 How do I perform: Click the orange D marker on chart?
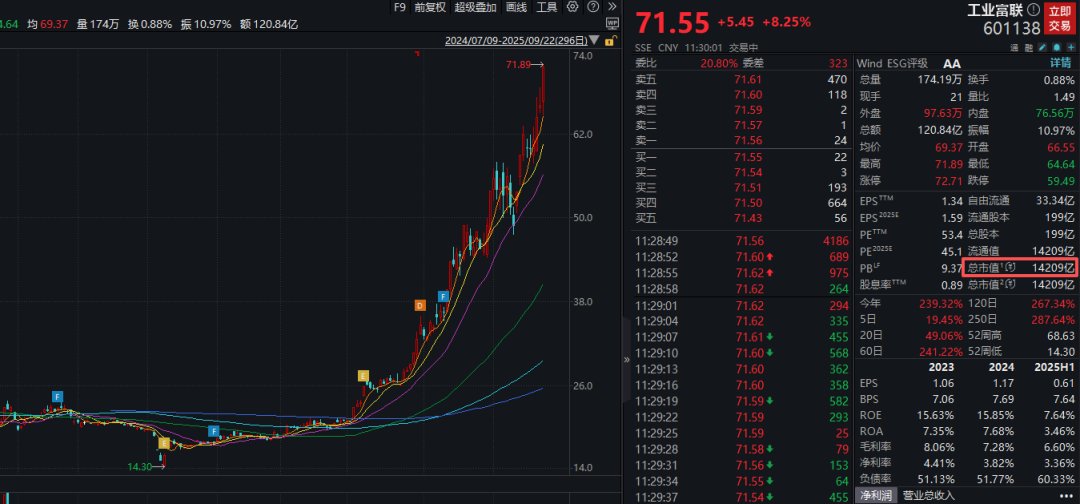click(421, 305)
